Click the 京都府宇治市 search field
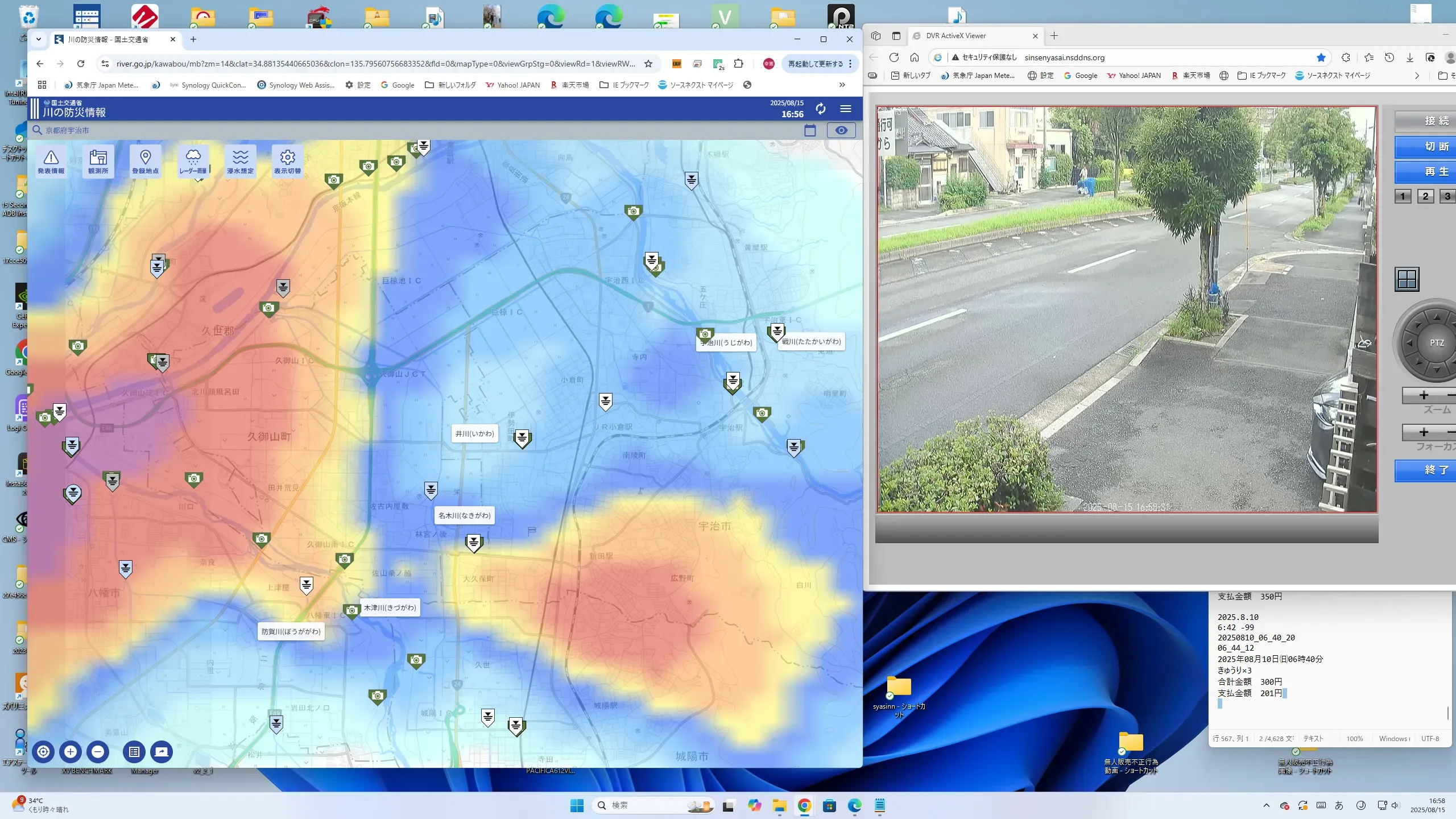 pos(67,130)
